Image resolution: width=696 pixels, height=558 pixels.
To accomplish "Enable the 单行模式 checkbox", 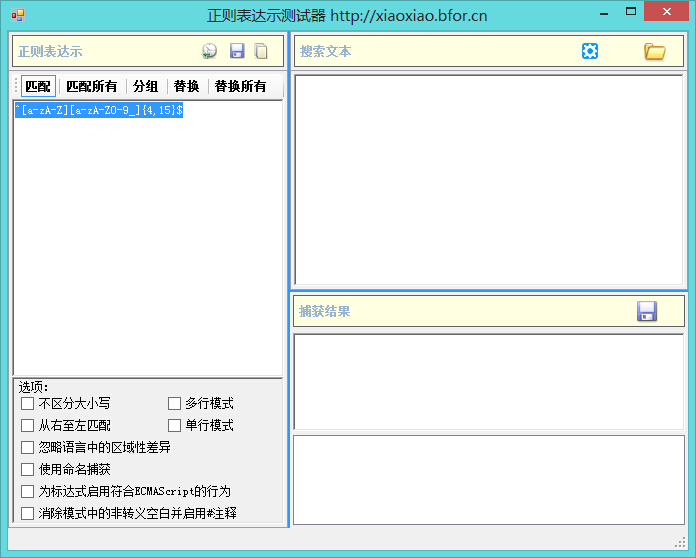I will (x=174, y=426).
